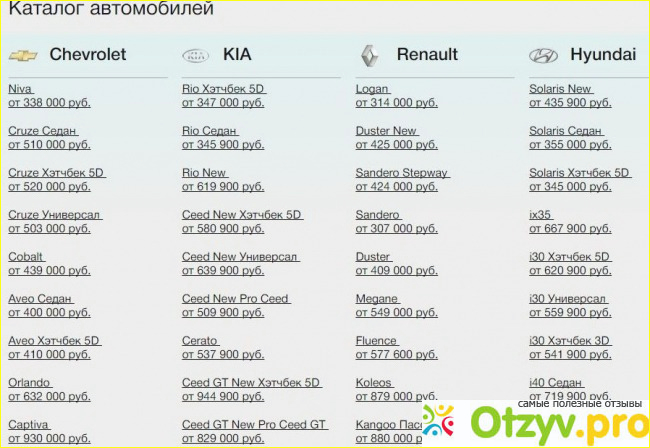Open the Aveo Хэтчбек 5D link
Image resolution: width=650 pixels, height=448 pixels.
click(54, 340)
